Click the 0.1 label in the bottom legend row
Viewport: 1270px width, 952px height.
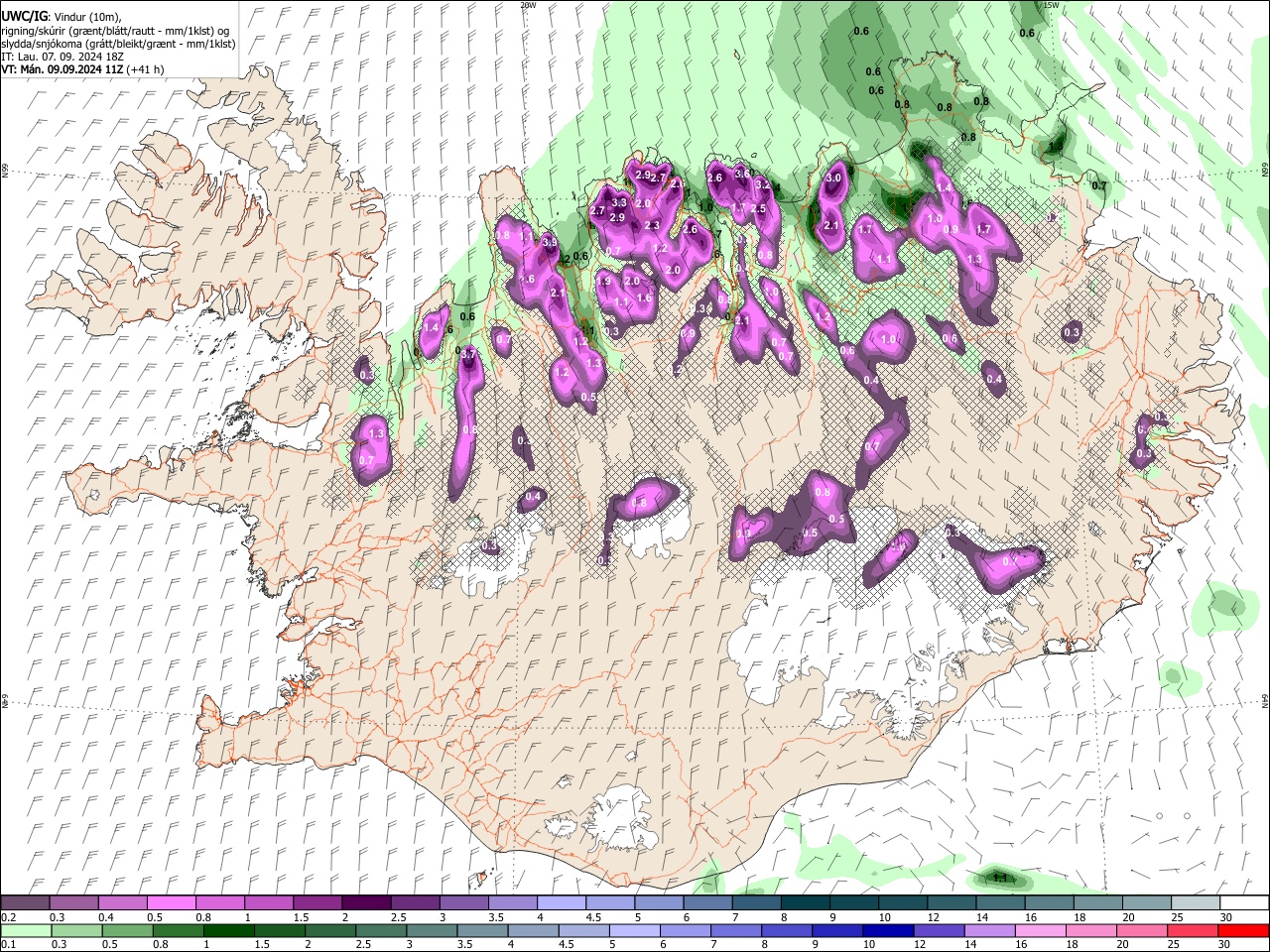tap(9, 945)
